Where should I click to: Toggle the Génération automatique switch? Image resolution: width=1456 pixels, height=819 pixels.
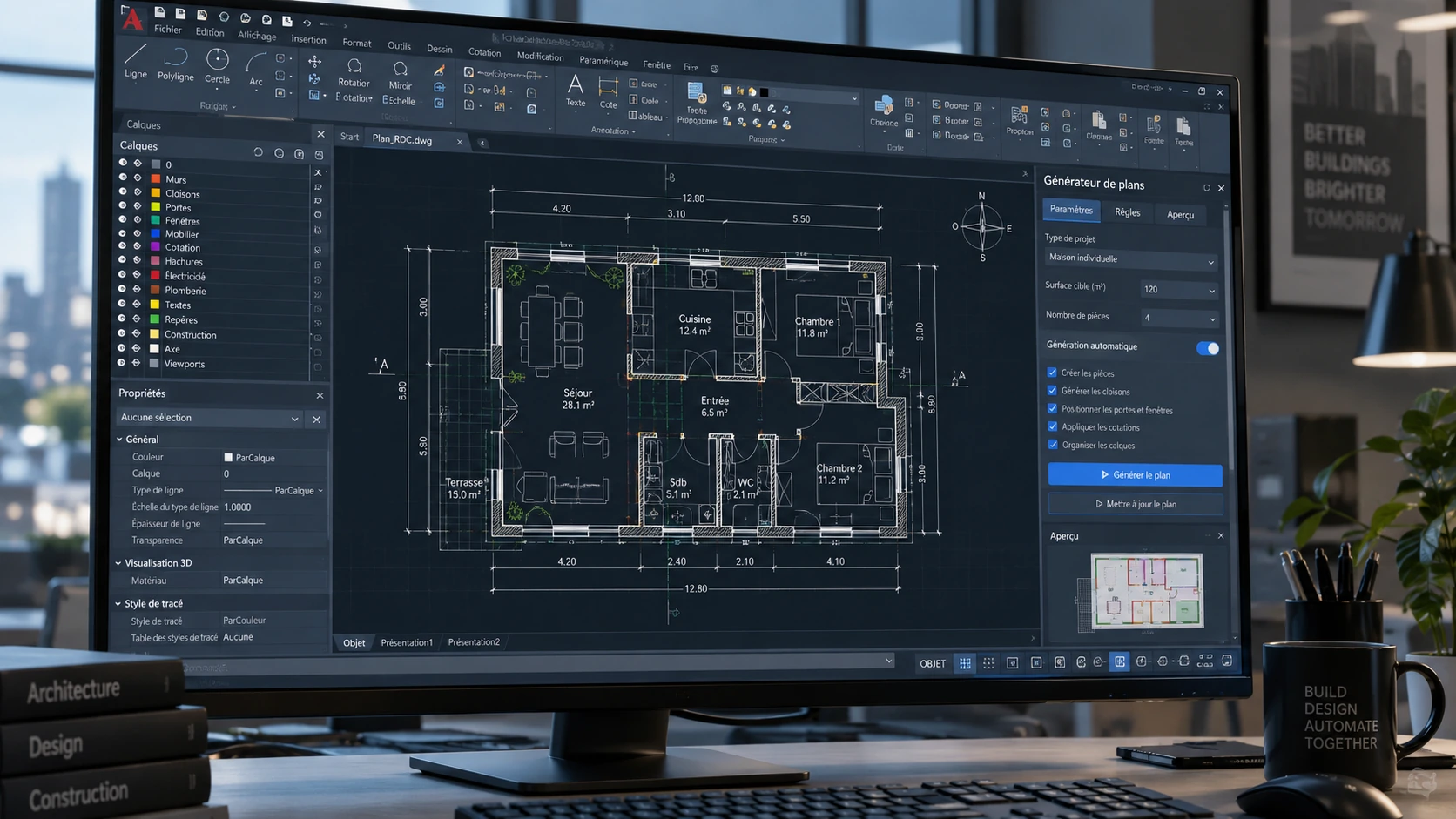point(1208,348)
